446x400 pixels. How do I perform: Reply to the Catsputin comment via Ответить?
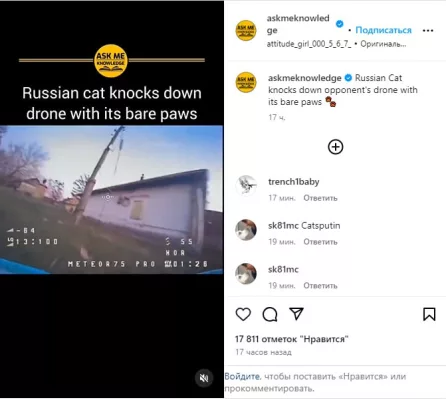click(320, 242)
